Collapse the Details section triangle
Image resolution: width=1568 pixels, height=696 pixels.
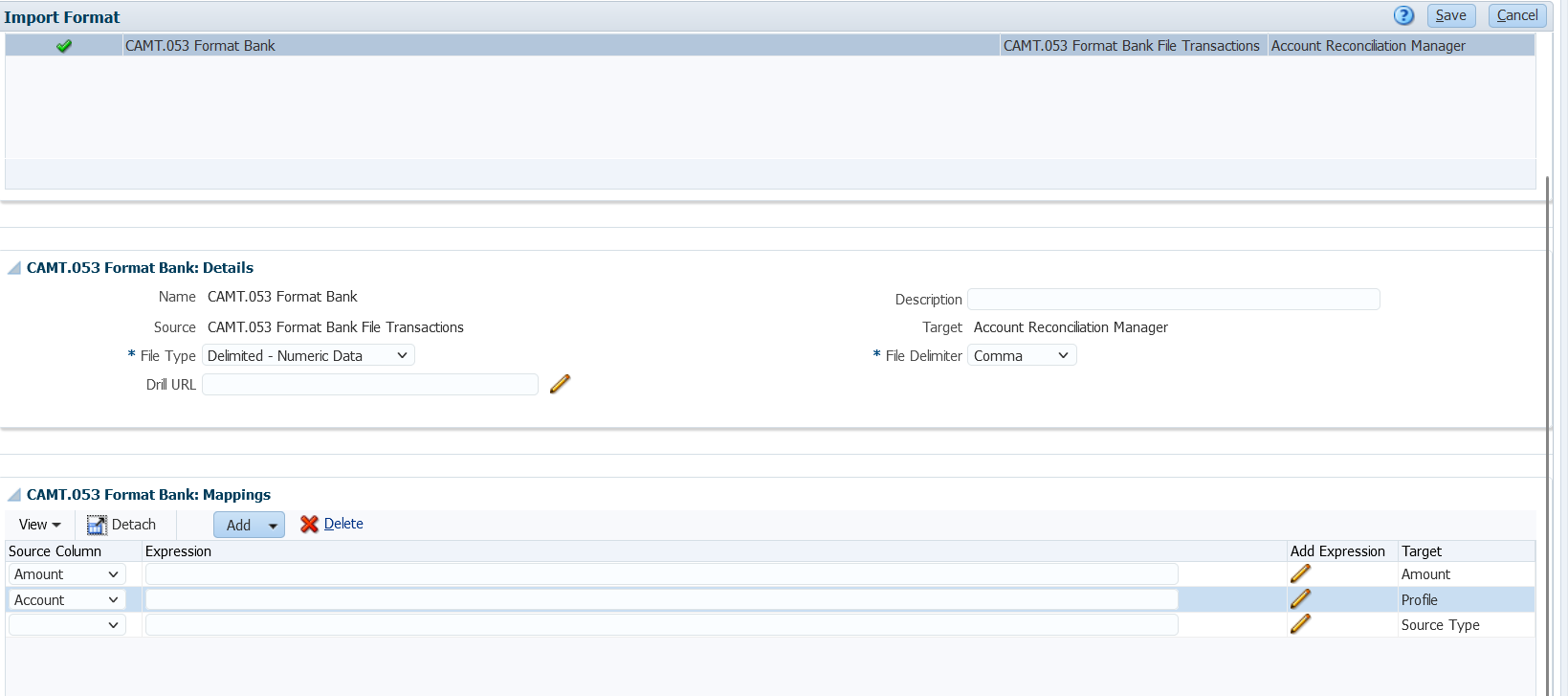(14, 268)
